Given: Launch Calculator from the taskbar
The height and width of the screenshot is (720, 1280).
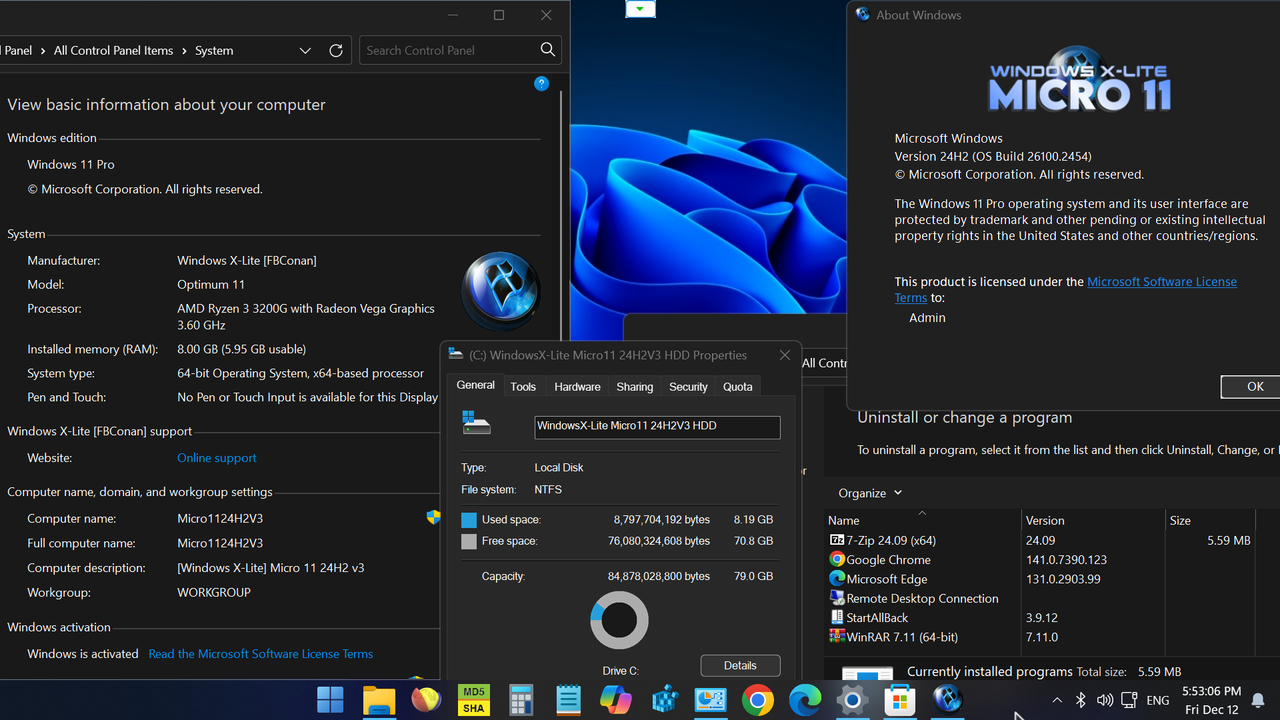Looking at the screenshot, I should click(x=521, y=700).
